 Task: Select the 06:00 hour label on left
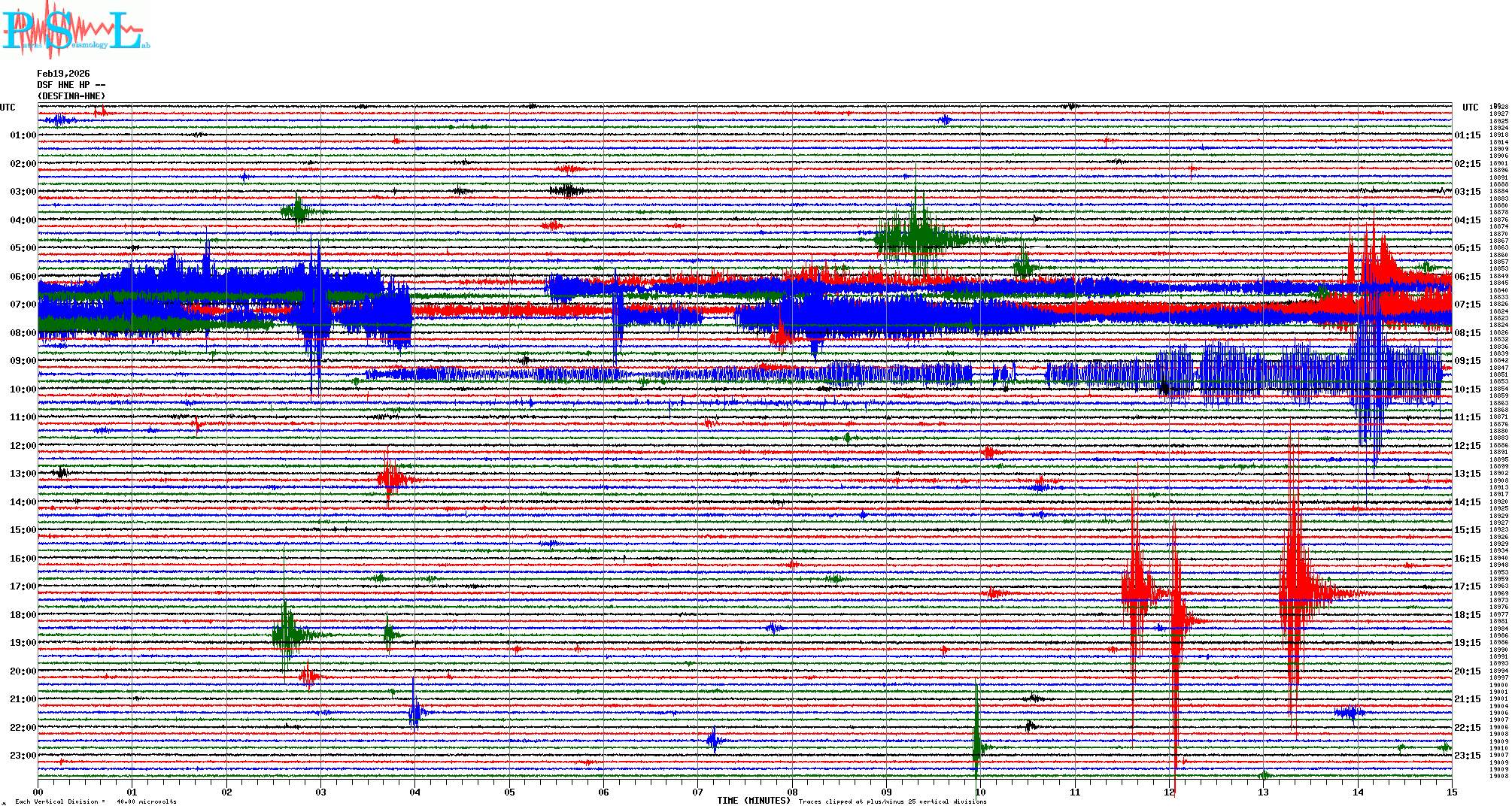tap(23, 277)
